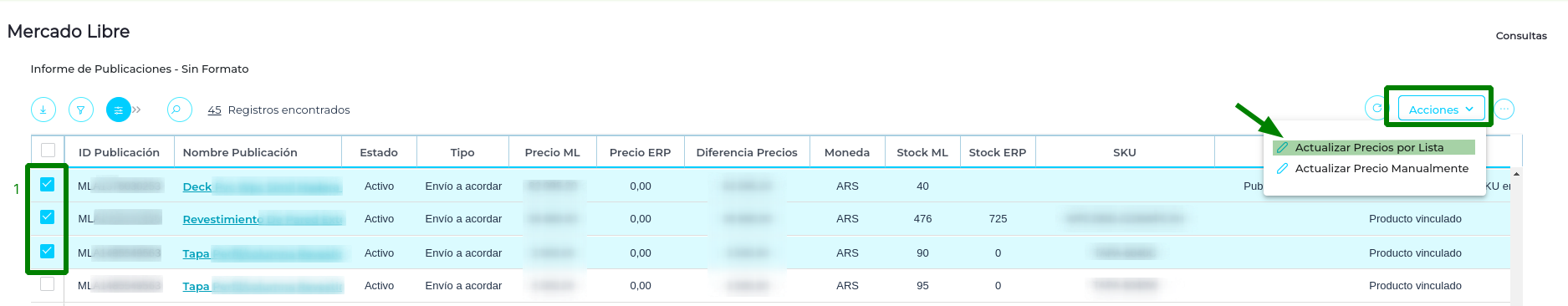
Task: Open the Consultas link
Action: click(1521, 36)
